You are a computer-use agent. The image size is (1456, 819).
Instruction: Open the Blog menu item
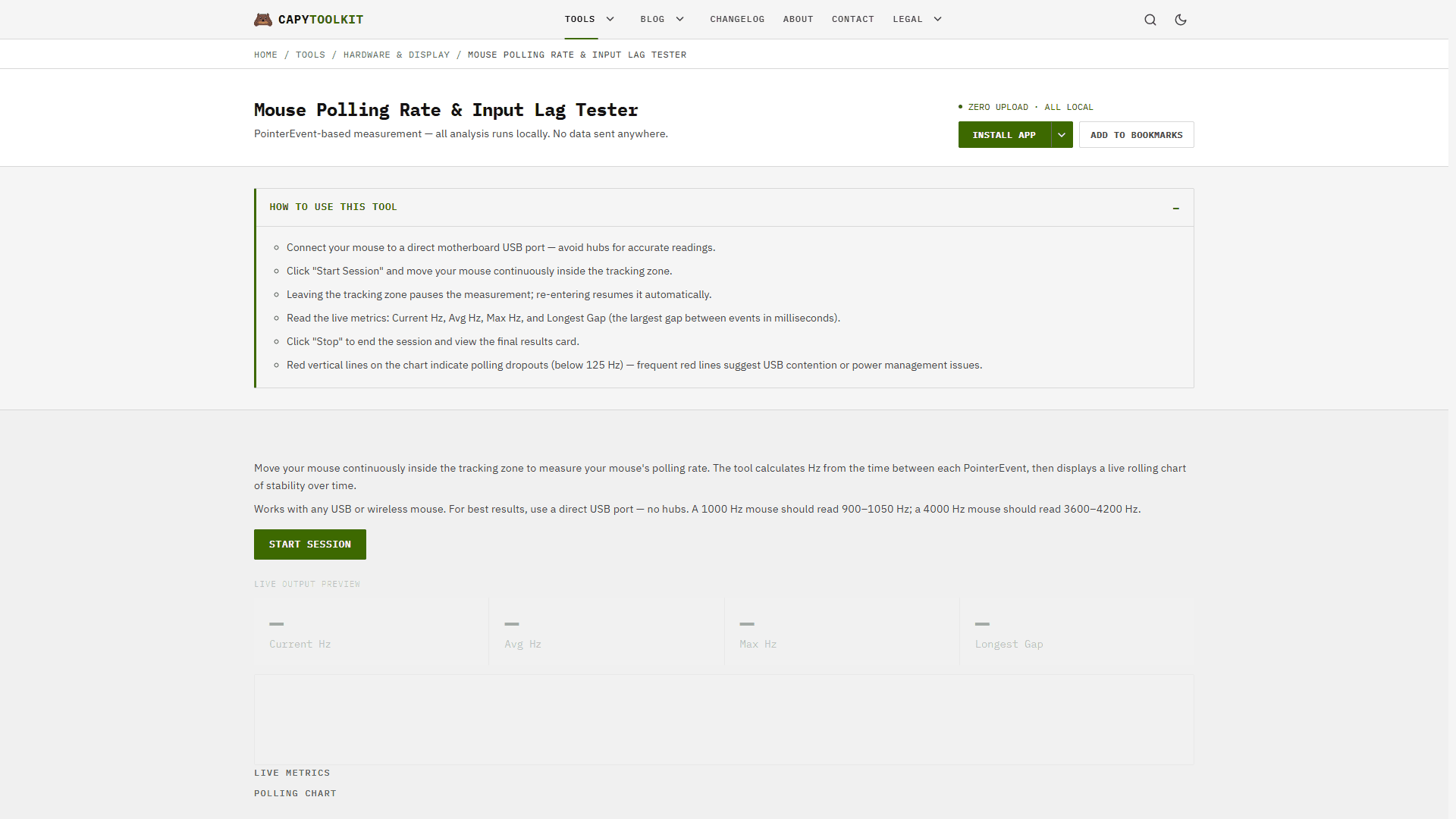click(652, 19)
